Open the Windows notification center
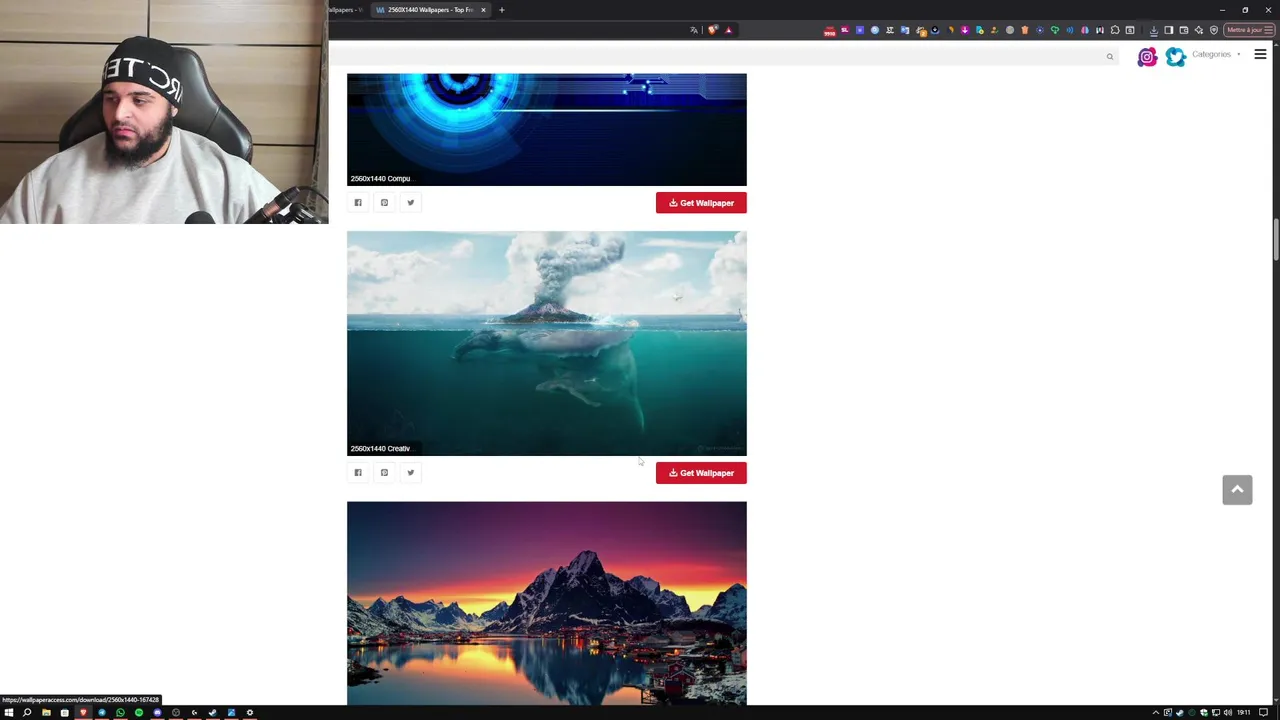Viewport: 1280px width, 720px height. [x=1263, y=712]
